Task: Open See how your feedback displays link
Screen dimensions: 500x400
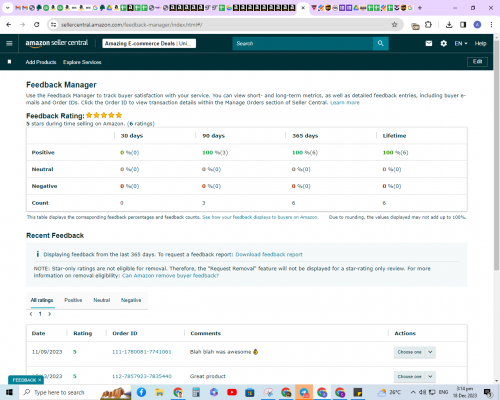Action: click(260, 217)
